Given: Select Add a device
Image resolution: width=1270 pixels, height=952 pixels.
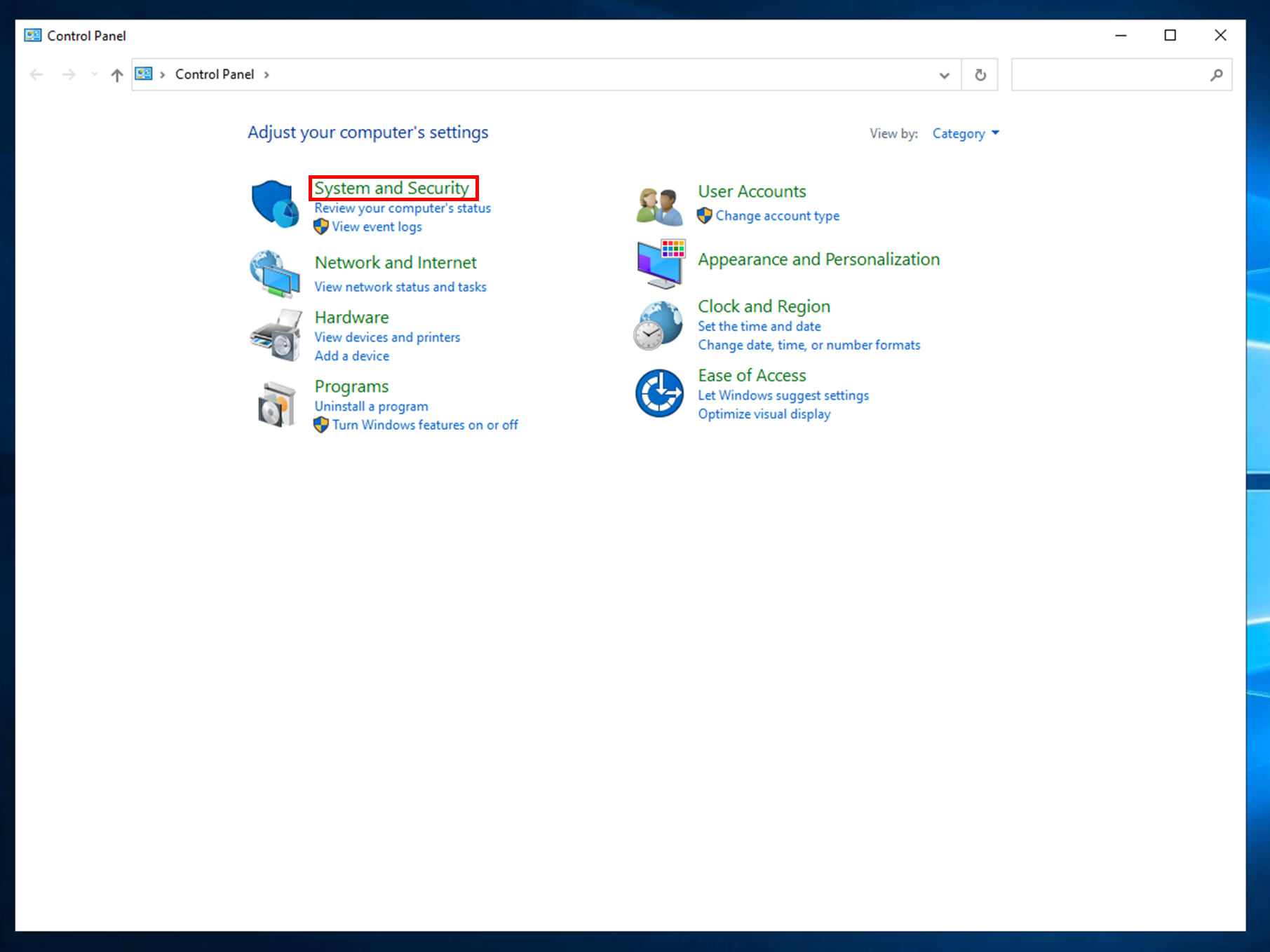Looking at the screenshot, I should (x=351, y=356).
